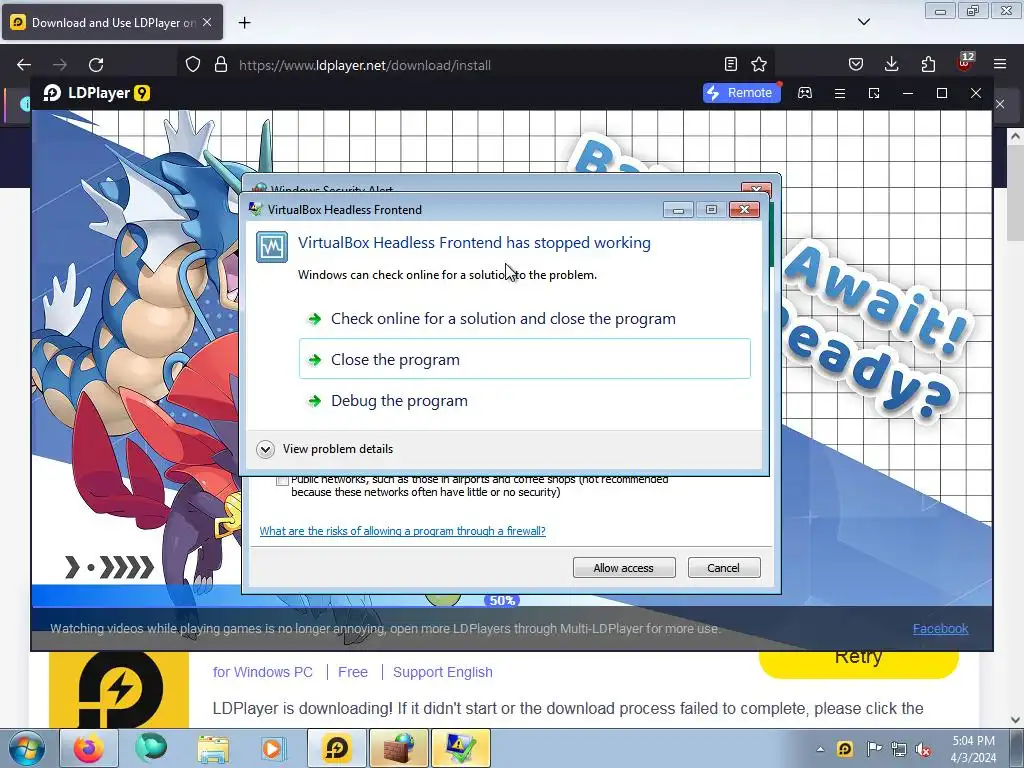Open firewall risks help link
Screen dimensions: 1024x768
(402, 531)
